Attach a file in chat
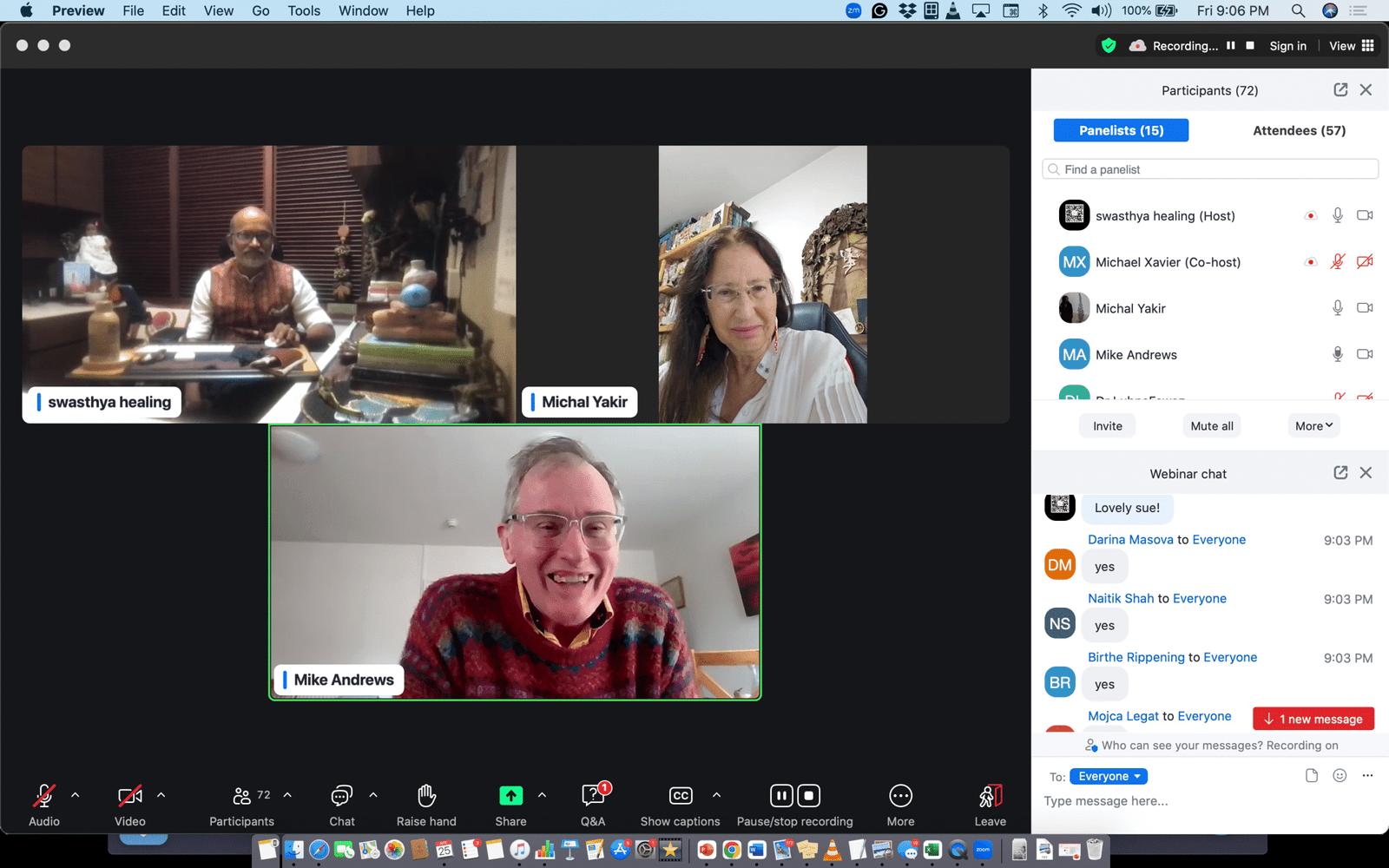This screenshot has height=868, width=1389. pyautogui.click(x=1312, y=775)
